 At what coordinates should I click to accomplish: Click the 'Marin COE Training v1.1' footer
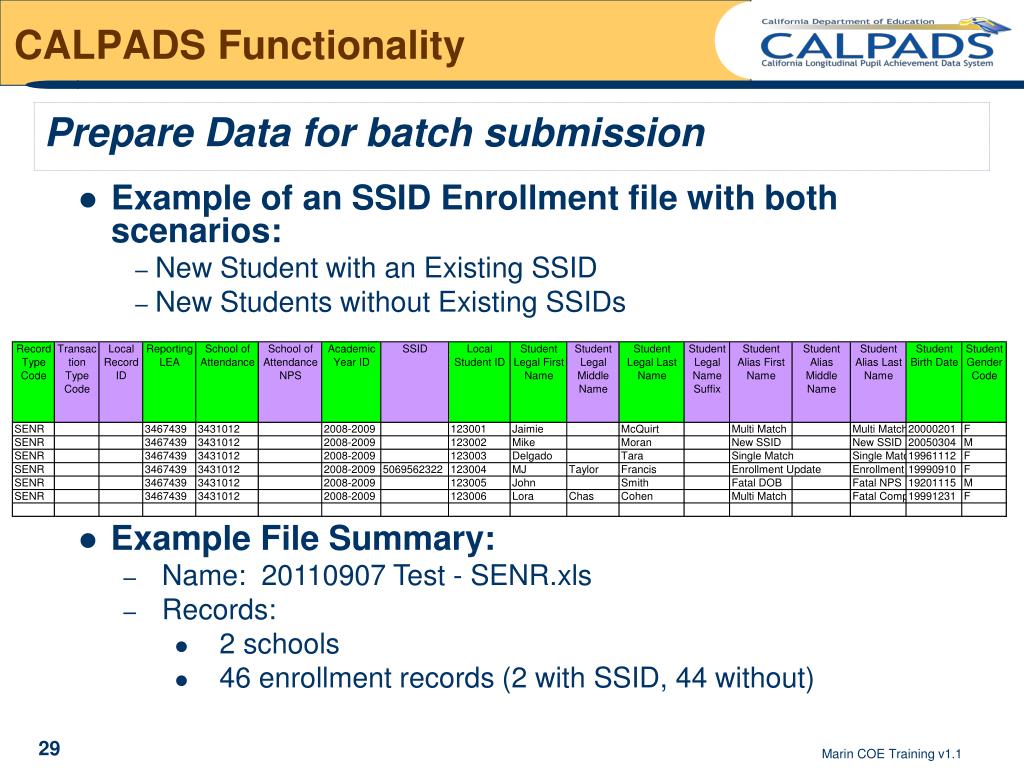click(891, 754)
